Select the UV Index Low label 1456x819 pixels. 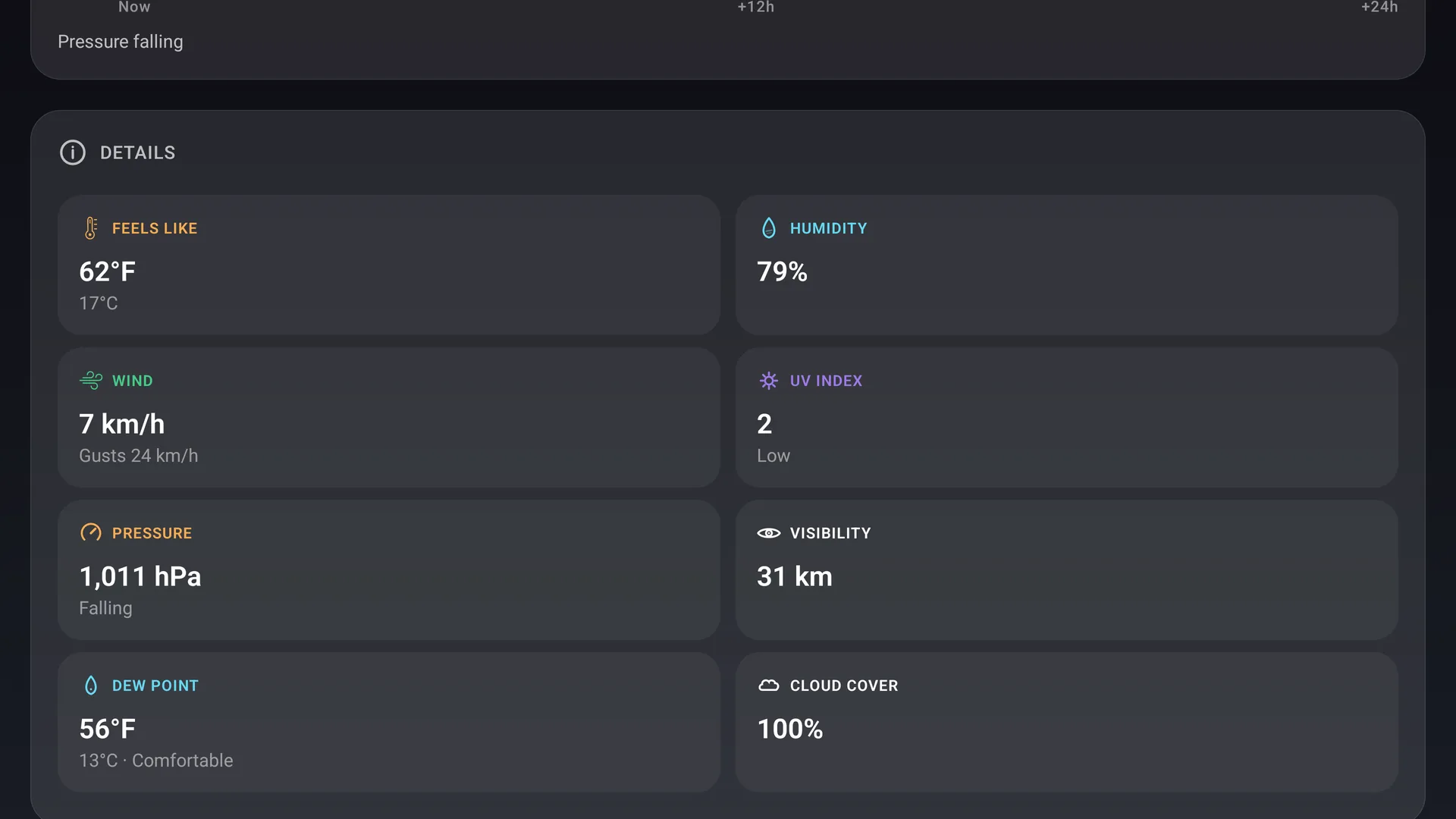pyautogui.click(x=773, y=456)
